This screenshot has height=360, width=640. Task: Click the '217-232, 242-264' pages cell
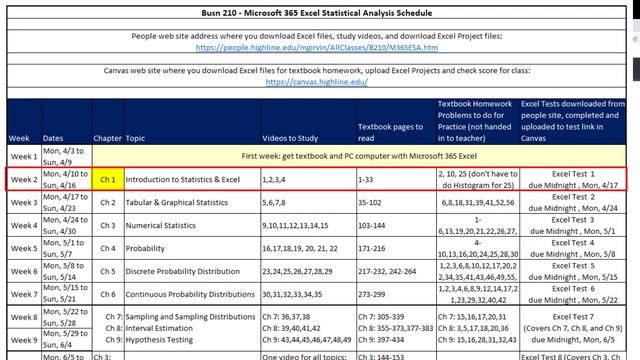point(396,271)
